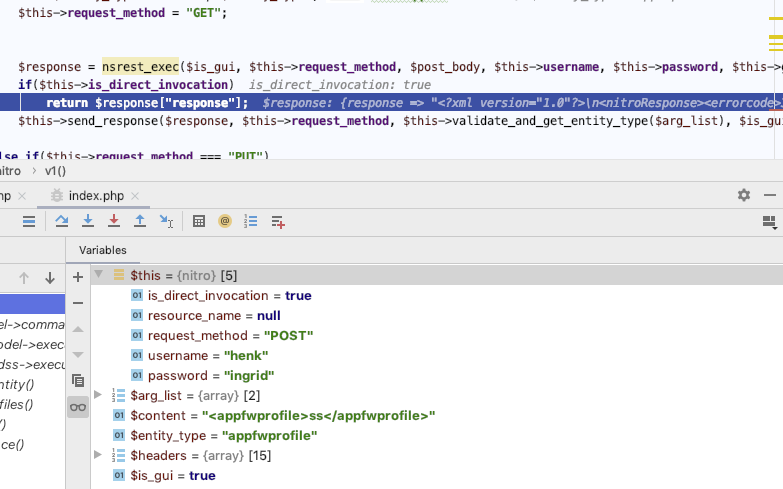Click the Remove Watch minus button

[x=78, y=302]
